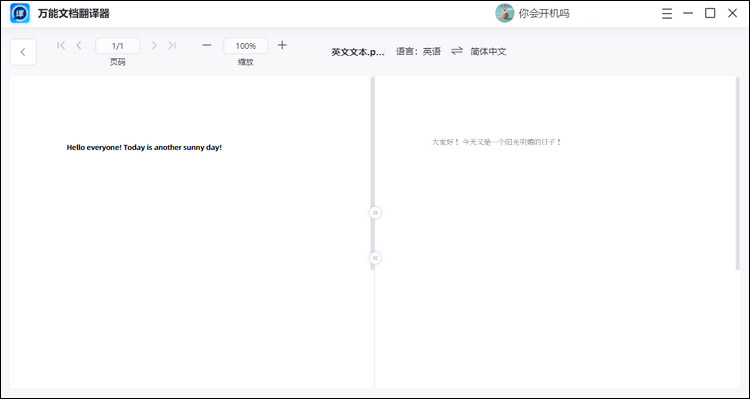
Task: Click the 页码 label
Action: click(x=118, y=62)
